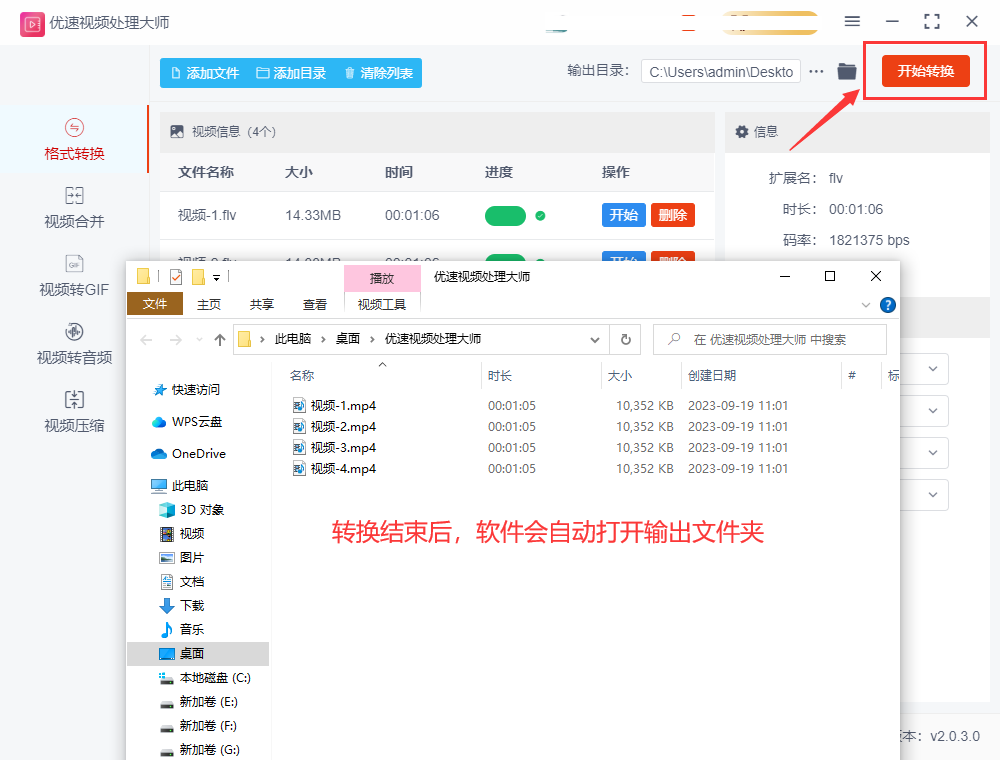Select OneDrive in the navigation pane
This screenshot has height=760, width=1000.
[x=188, y=453]
